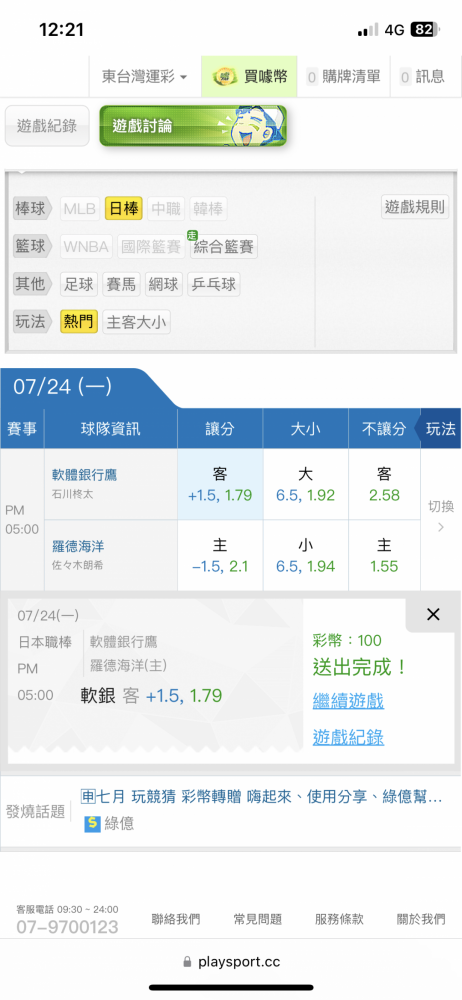
Task: Expand the 切換 arrow beside the match
Action: [x=441, y=516]
